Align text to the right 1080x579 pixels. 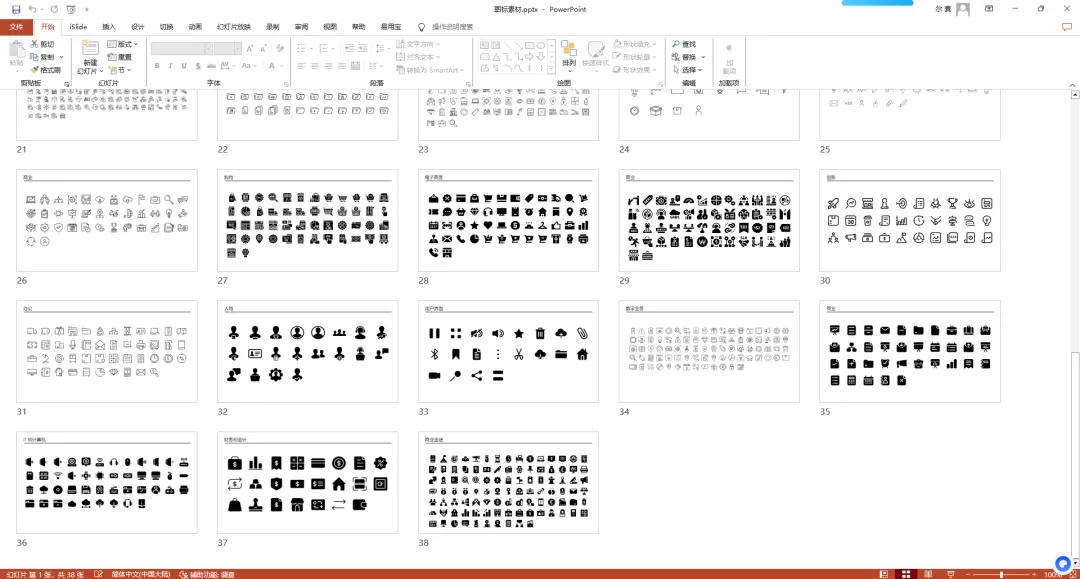329,66
